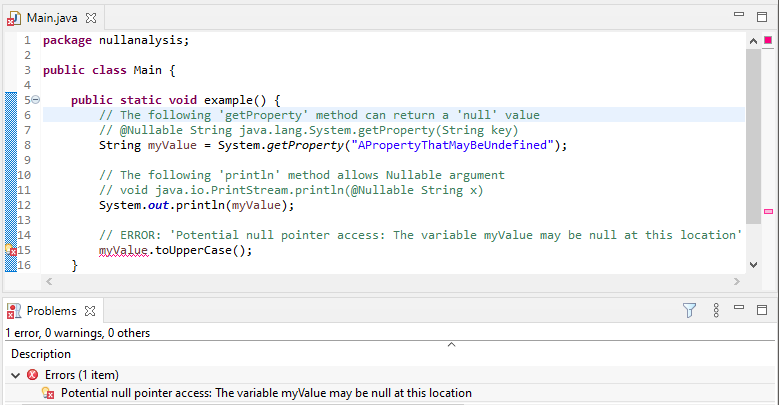Click getProperty method call on line 8
Screen dimensions: 779x405
point(305,145)
